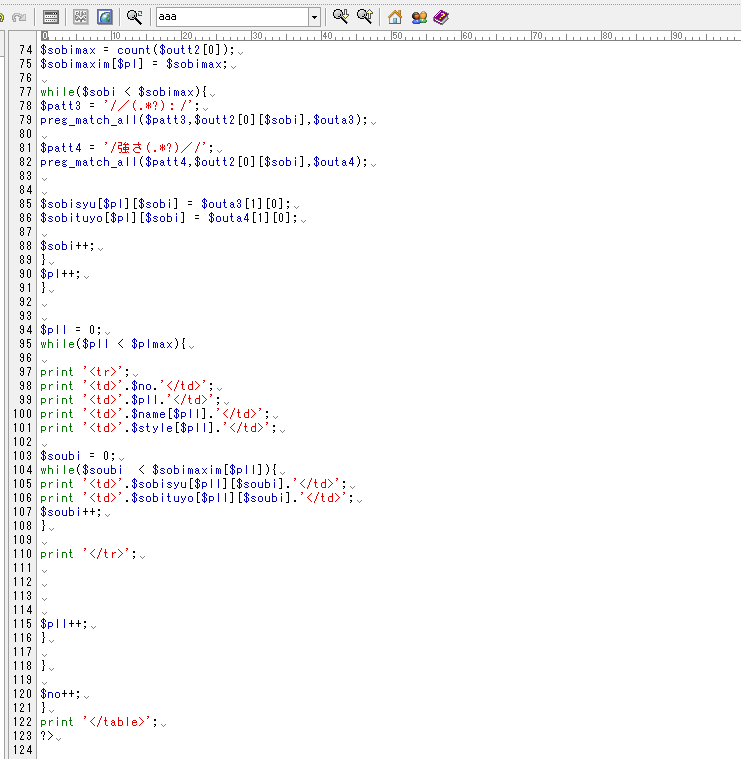Click the print line with $no
The width and height of the screenshot is (741, 759).
coord(127,386)
